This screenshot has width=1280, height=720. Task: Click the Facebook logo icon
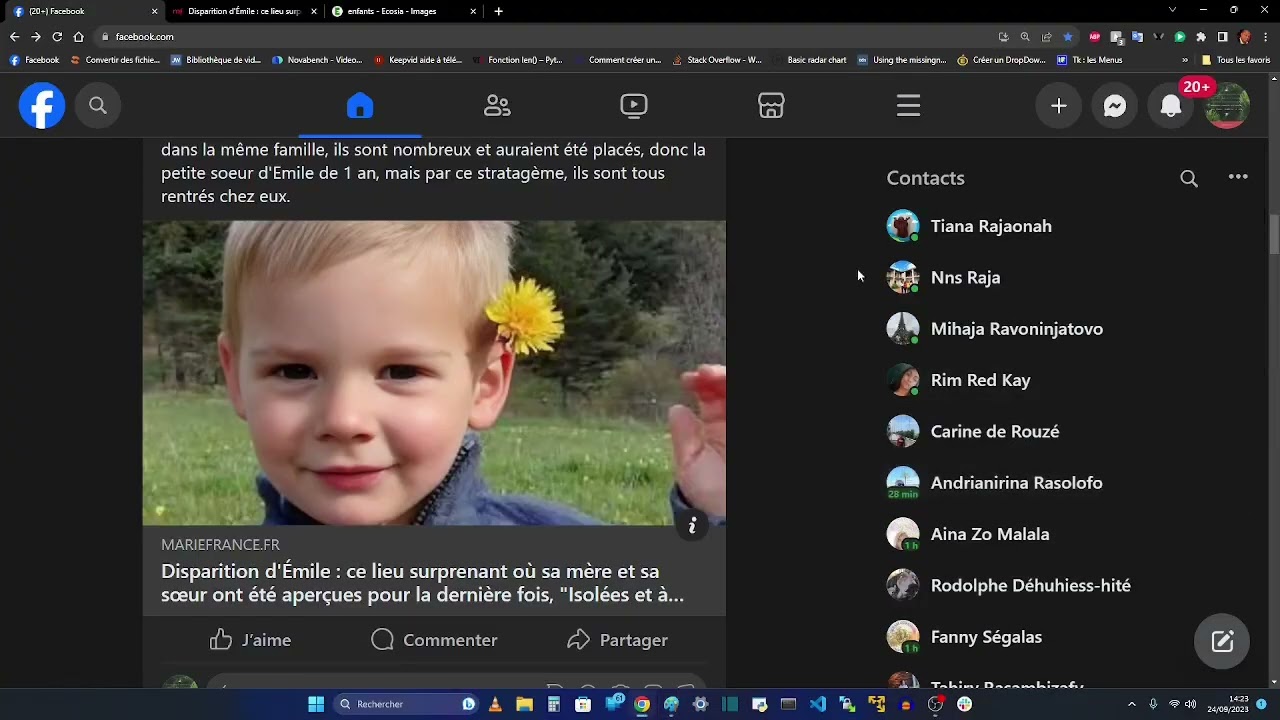point(42,106)
